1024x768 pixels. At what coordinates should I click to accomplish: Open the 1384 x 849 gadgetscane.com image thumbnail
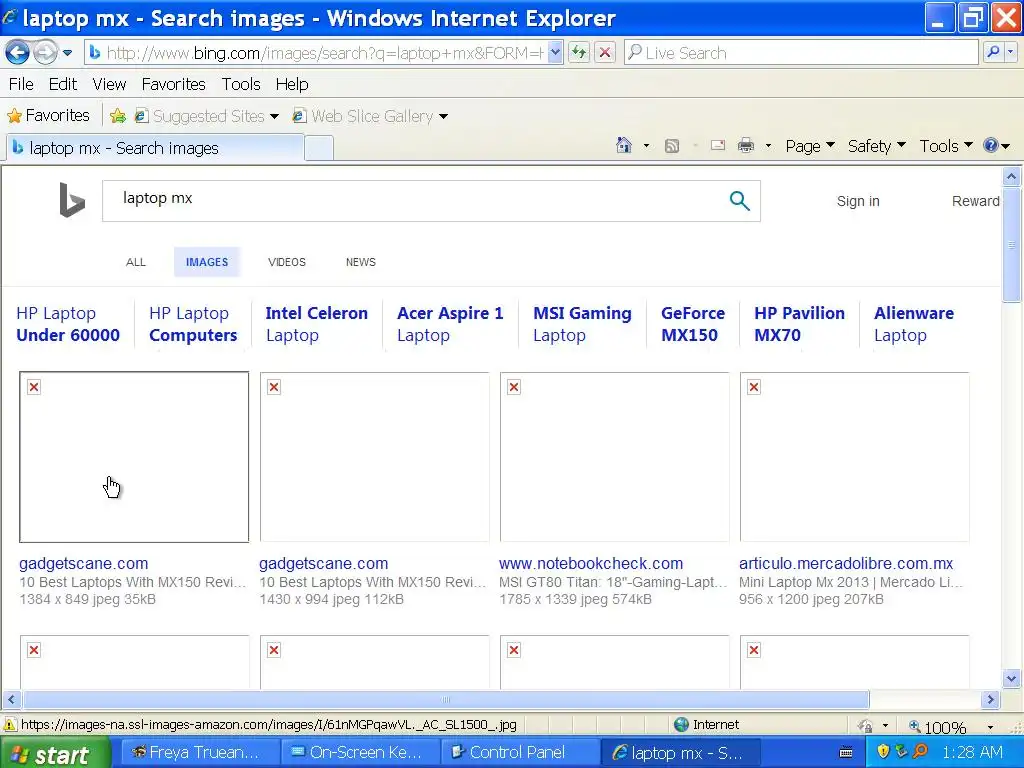pyautogui.click(x=134, y=457)
